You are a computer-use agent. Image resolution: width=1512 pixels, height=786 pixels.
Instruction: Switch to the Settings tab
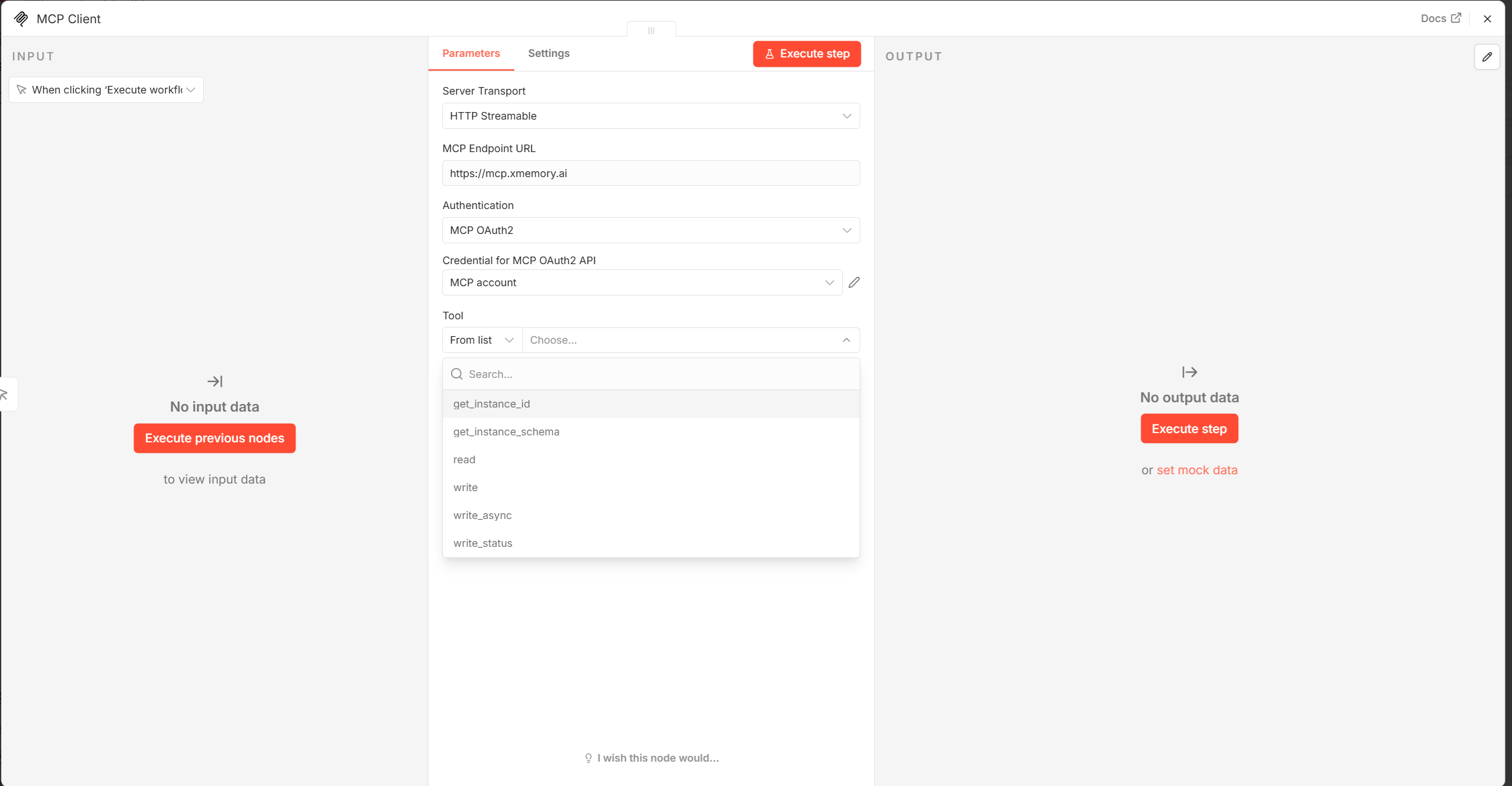(x=548, y=53)
